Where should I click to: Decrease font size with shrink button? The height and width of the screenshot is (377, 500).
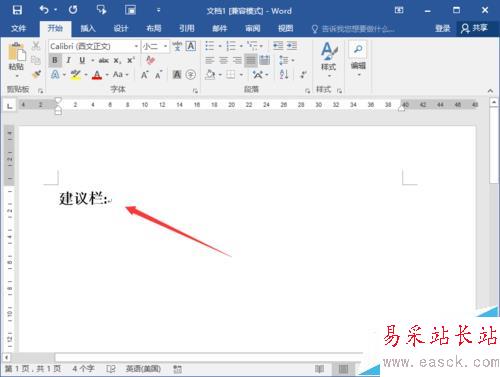pyautogui.click(x=158, y=75)
